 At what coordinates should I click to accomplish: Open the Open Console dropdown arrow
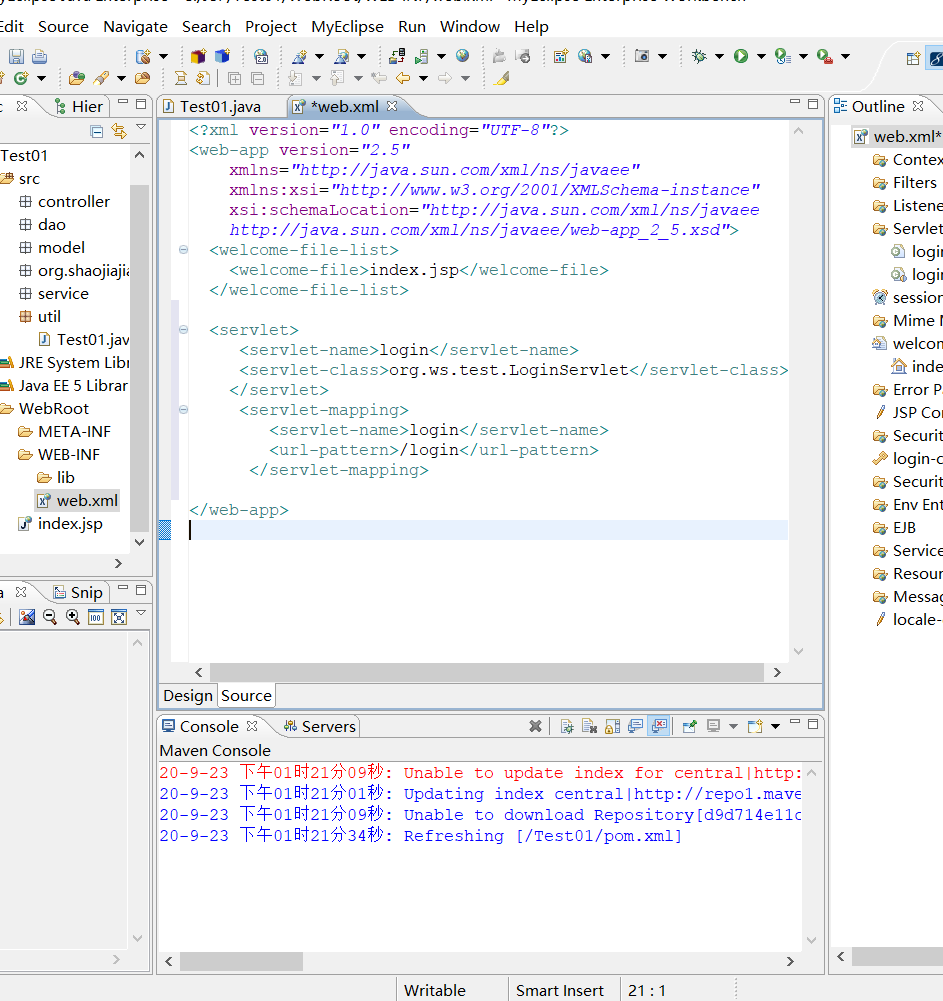pyautogui.click(x=776, y=727)
